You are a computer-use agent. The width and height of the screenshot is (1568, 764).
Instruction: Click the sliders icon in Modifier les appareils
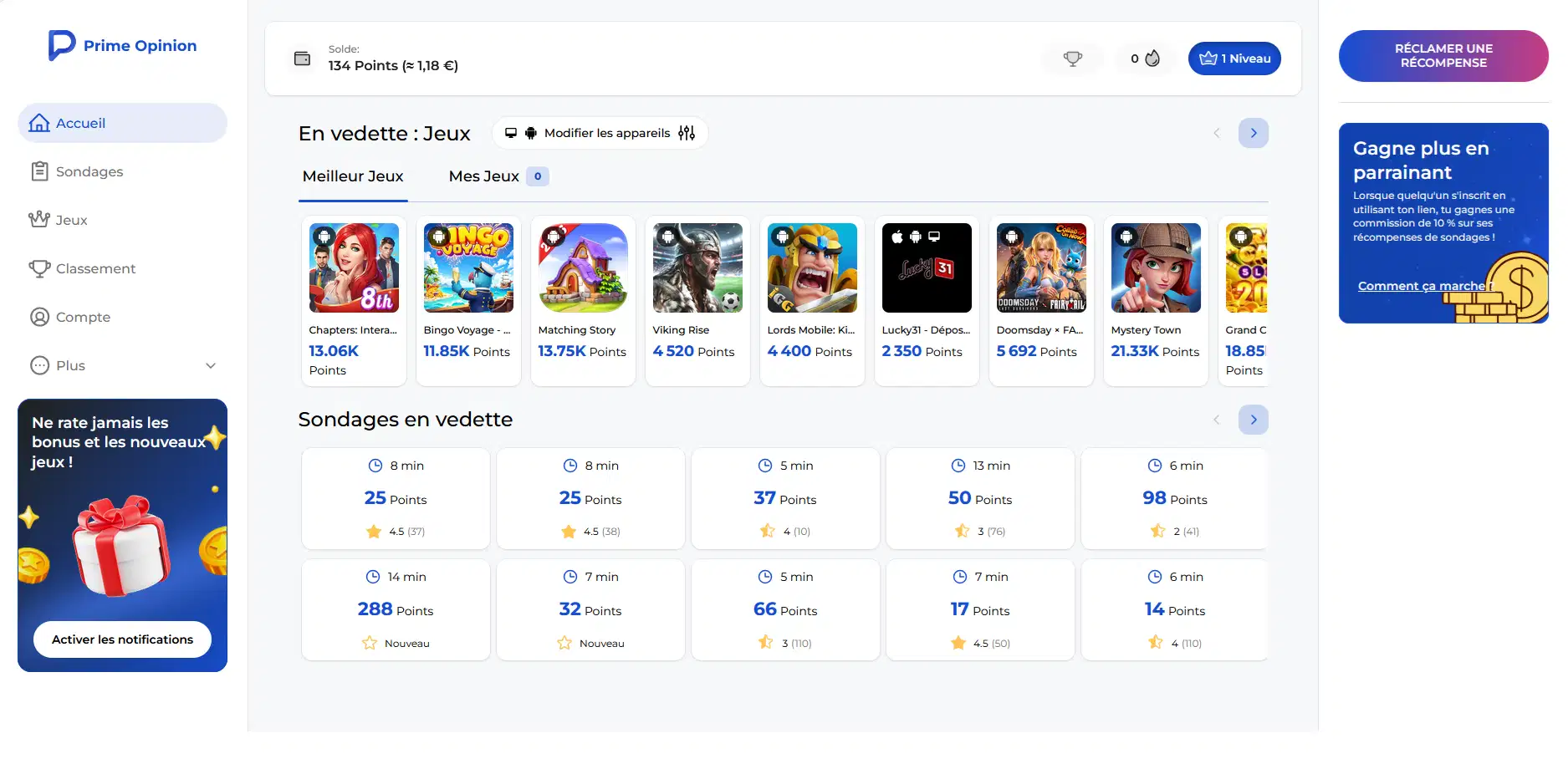(x=687, y=133)
